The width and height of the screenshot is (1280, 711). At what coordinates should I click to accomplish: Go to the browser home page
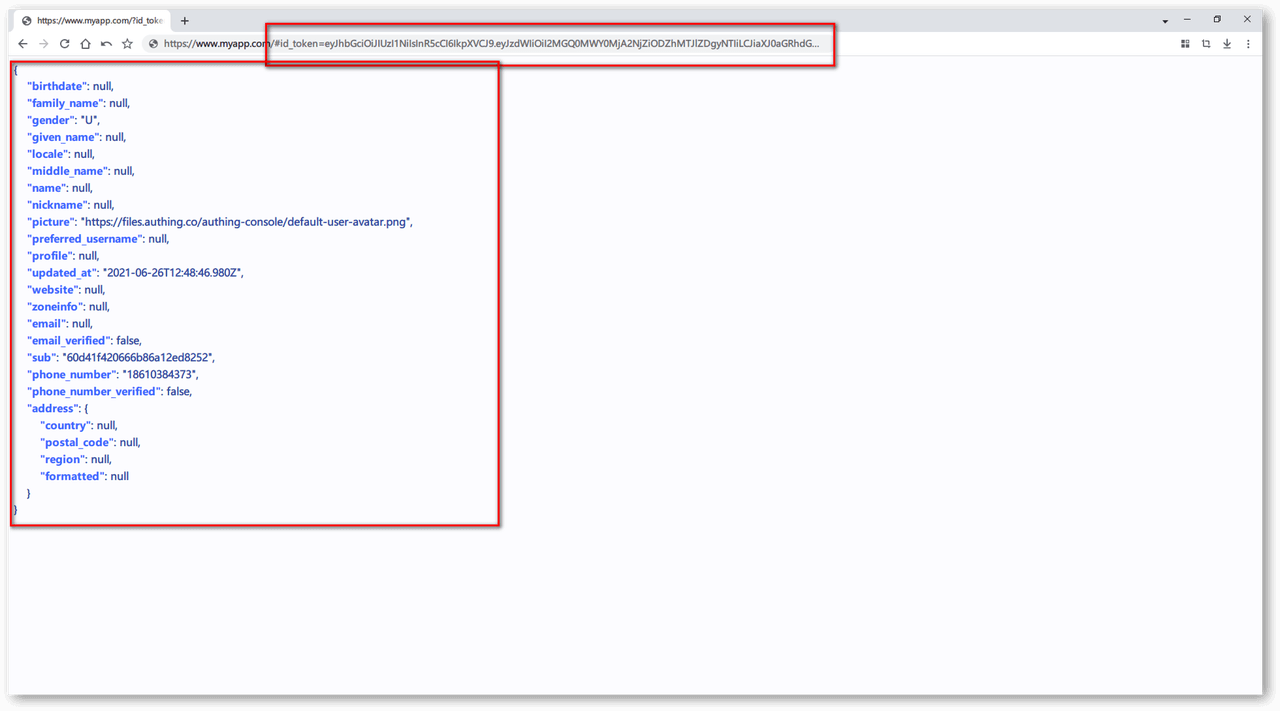[85, 44]
